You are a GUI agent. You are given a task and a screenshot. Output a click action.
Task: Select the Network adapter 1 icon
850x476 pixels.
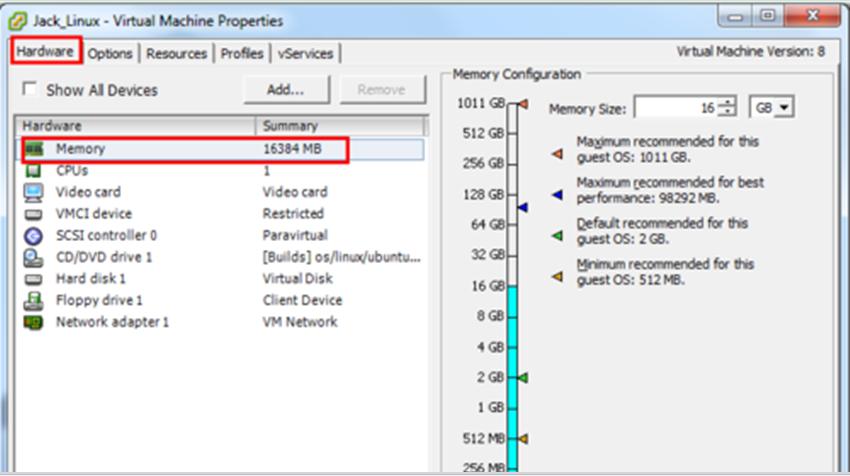pyautogui.click(x=33, y=323)
